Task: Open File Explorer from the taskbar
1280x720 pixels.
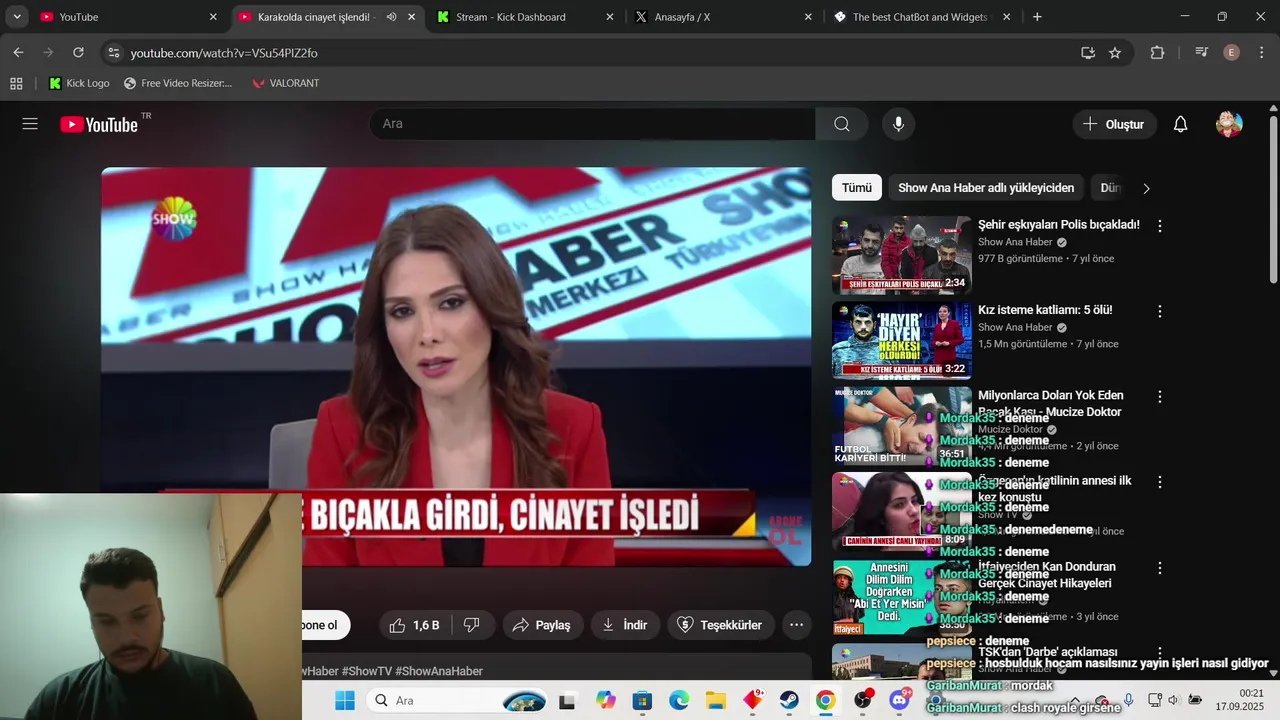Action: (x=715, y=700)
